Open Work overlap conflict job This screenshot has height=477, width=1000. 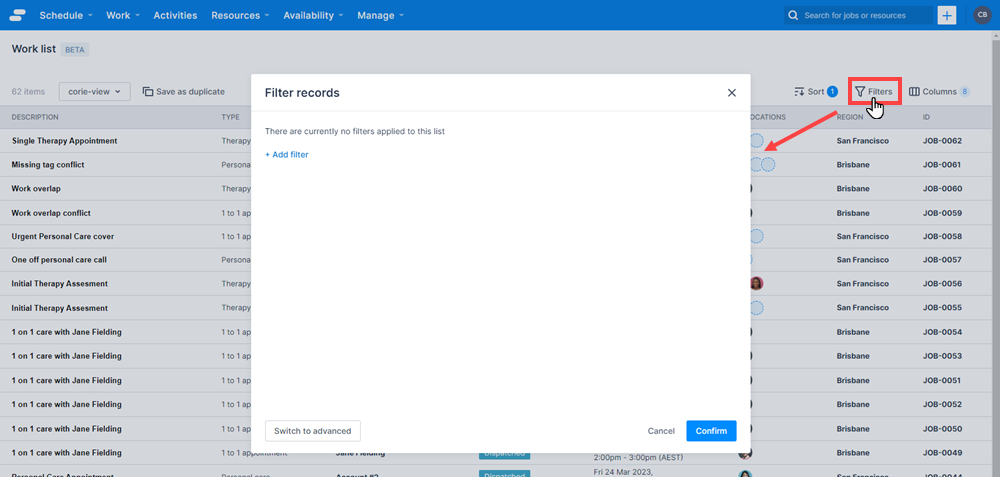click(51, 213)
